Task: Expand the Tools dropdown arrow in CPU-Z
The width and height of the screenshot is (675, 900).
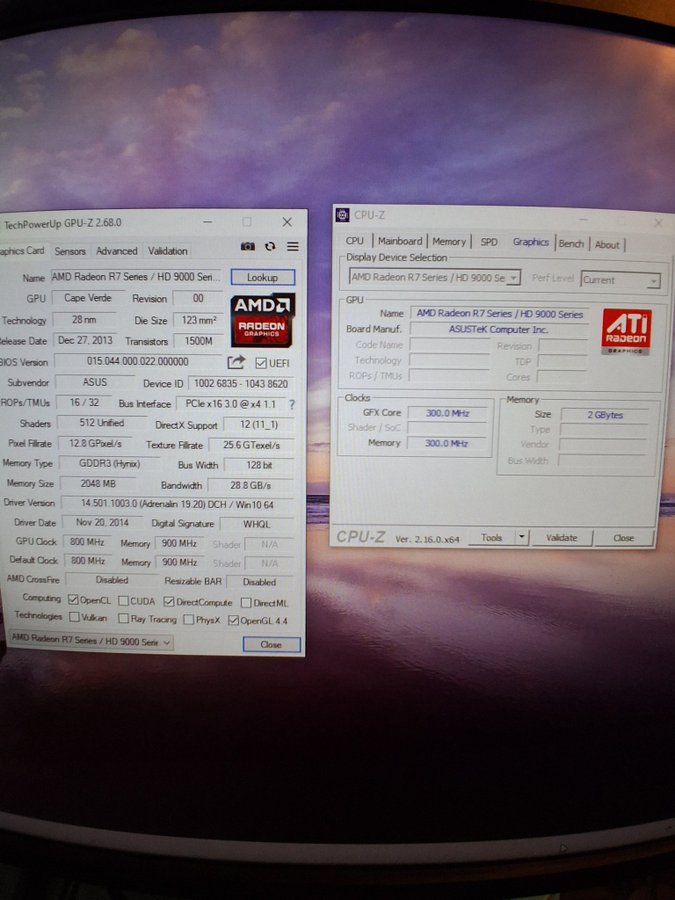Action: tap(521, 537)
